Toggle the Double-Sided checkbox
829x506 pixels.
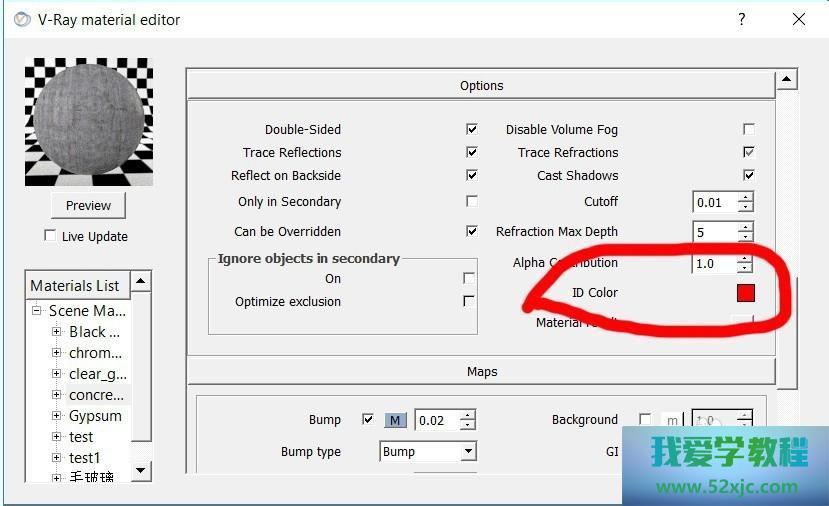[x=472, y=130]
